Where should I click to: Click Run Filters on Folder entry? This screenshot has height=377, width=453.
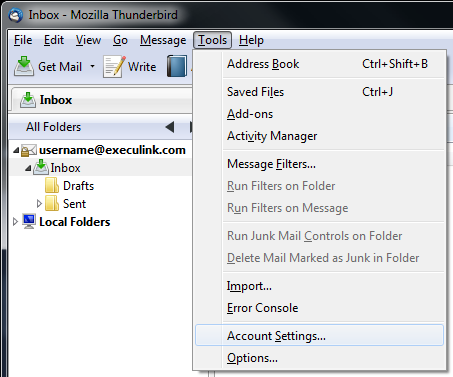(x=319, y=186)
